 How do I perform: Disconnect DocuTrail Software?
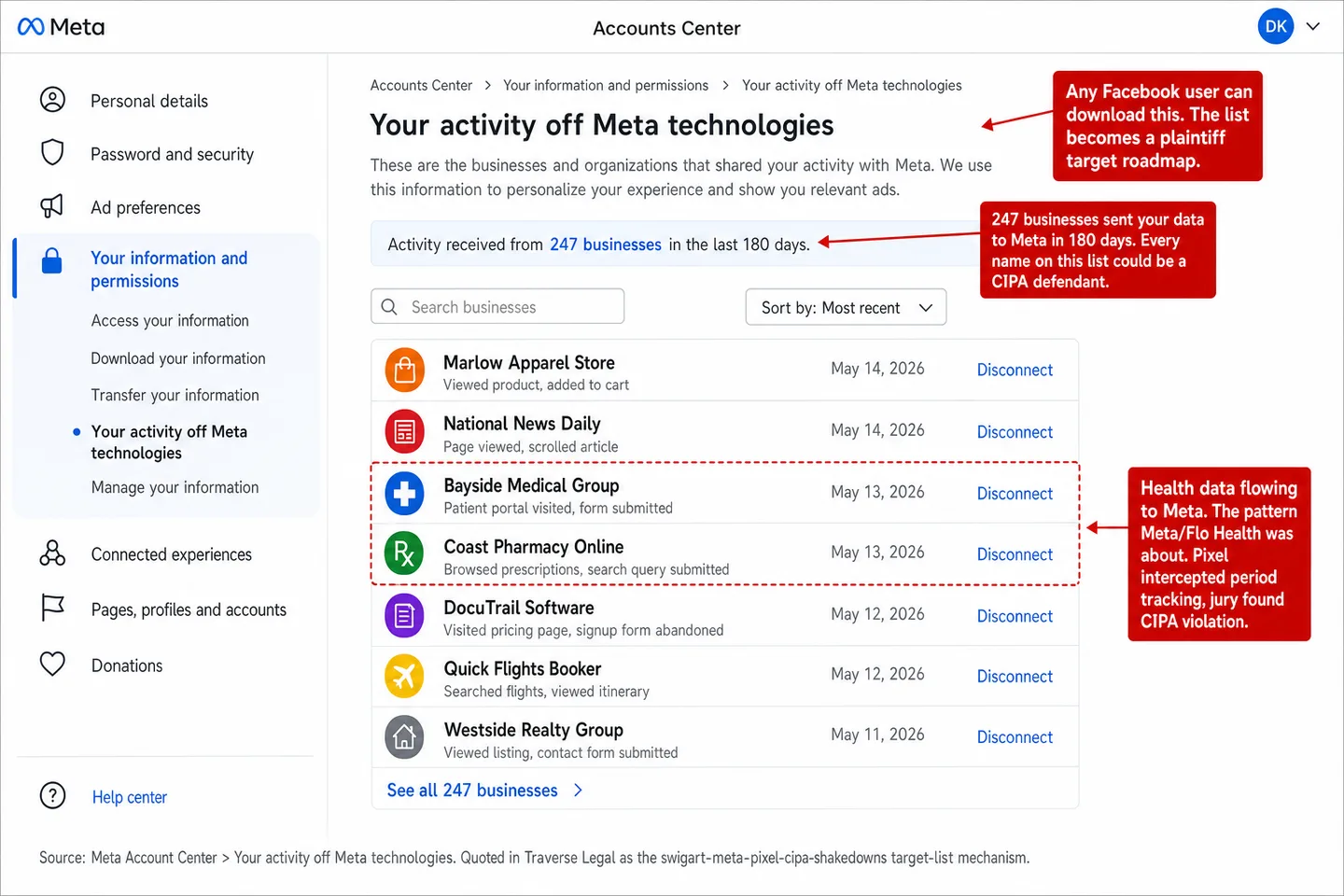pos(1015,616)
